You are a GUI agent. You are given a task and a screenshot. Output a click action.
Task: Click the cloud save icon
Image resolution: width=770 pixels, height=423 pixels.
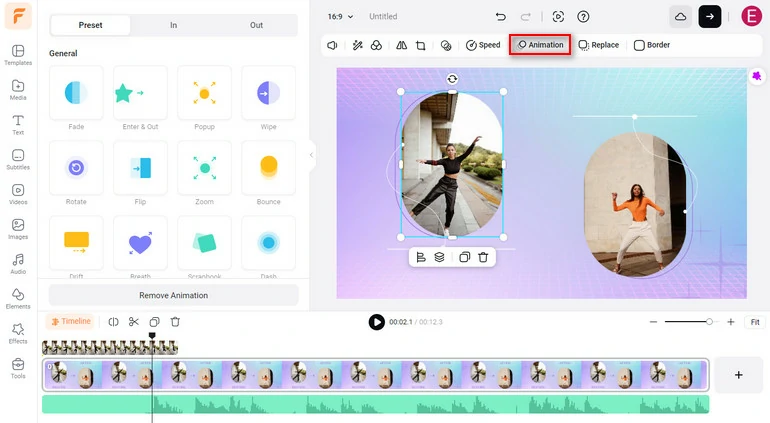[x=681, y=17]
